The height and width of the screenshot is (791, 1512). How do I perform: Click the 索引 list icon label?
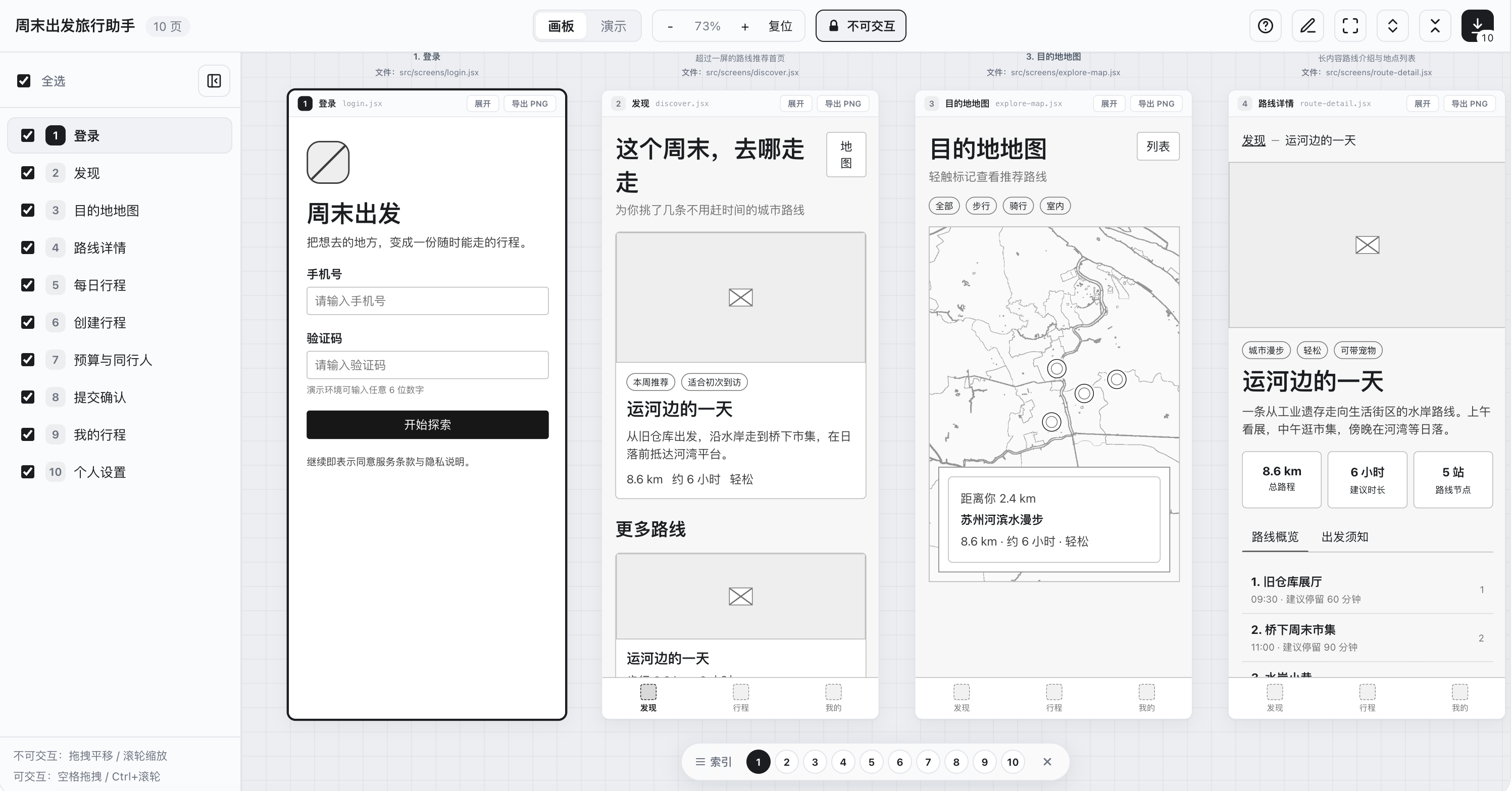click(x=713, y=762)
